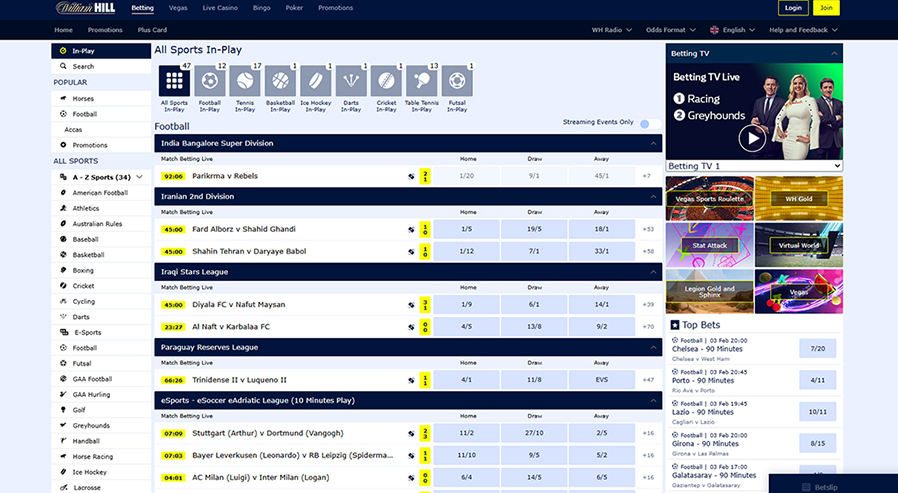Image resolution: width=898 pixels, height=493 pixels.
Task: Select Futsal In-Play sport icon
Action: tap(457, 81)
